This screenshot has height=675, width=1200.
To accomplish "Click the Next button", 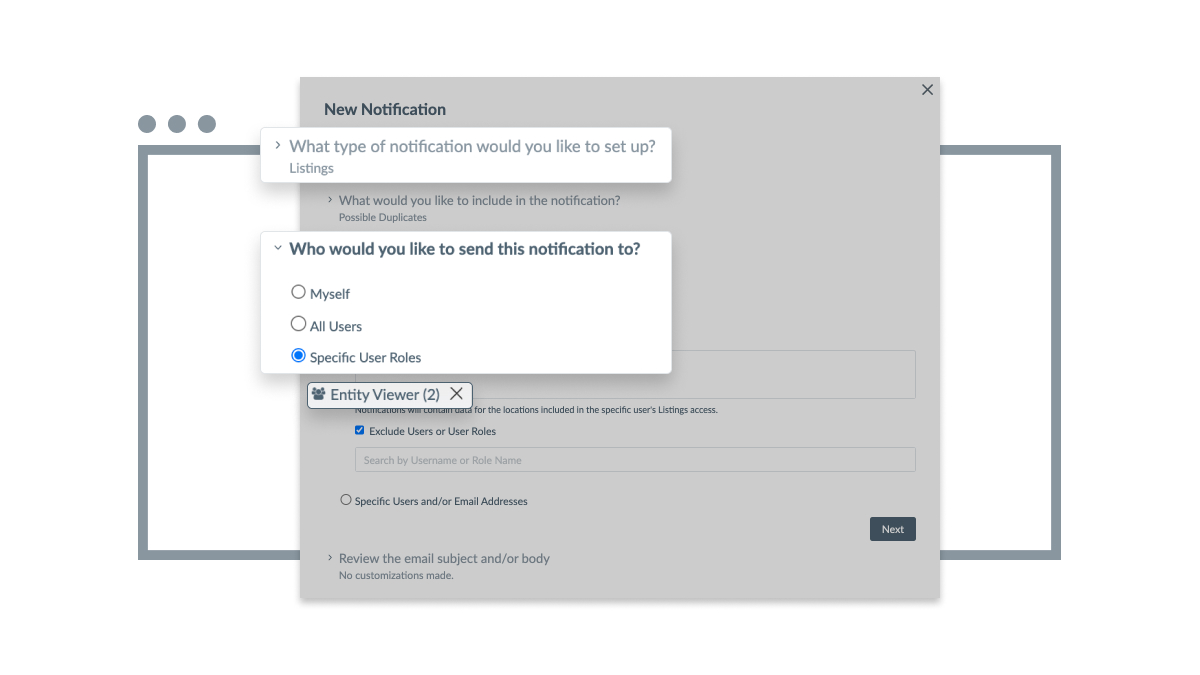I will pos(893,529).
